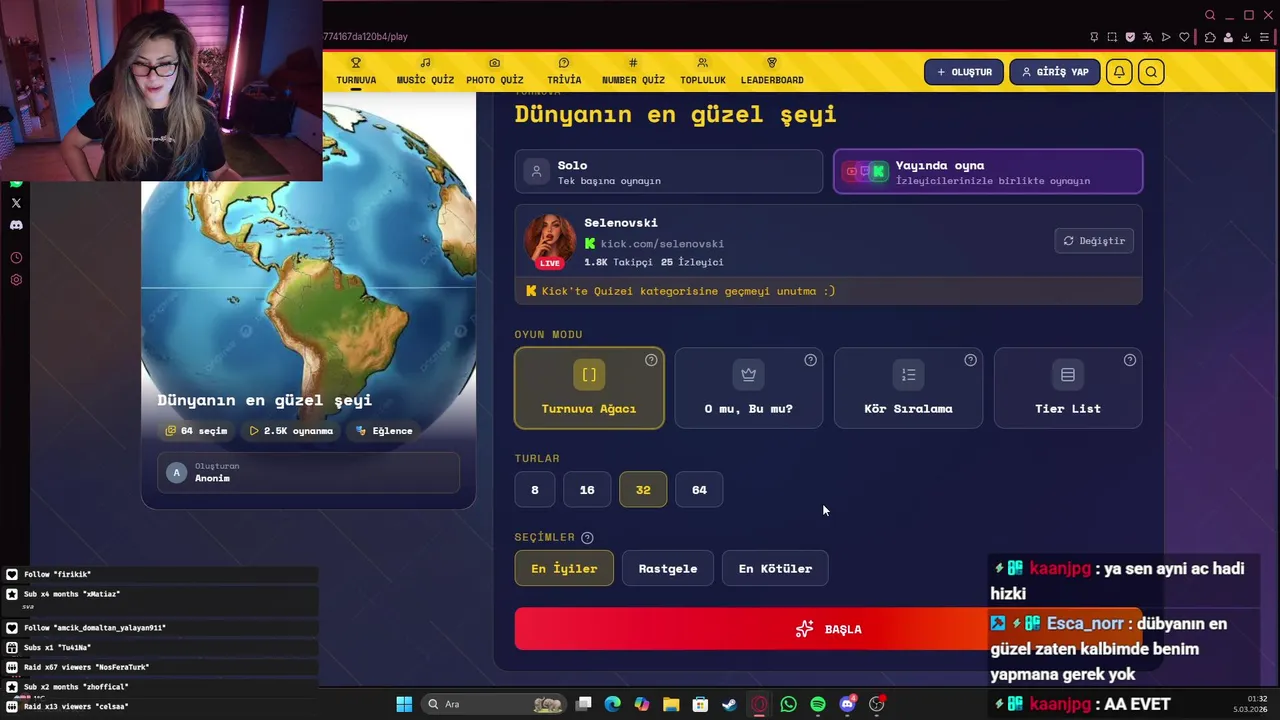
Task: Go to the Leaderboard tab
Action: (772, 72)
